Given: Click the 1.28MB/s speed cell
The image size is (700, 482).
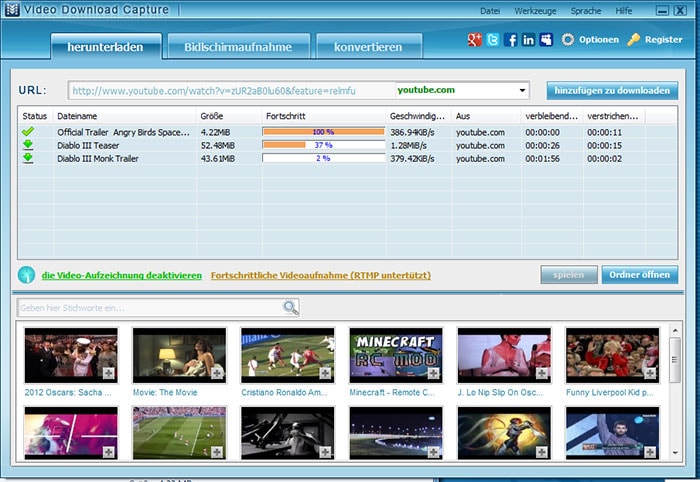Looking at the screenshot, I should point(408,145).
